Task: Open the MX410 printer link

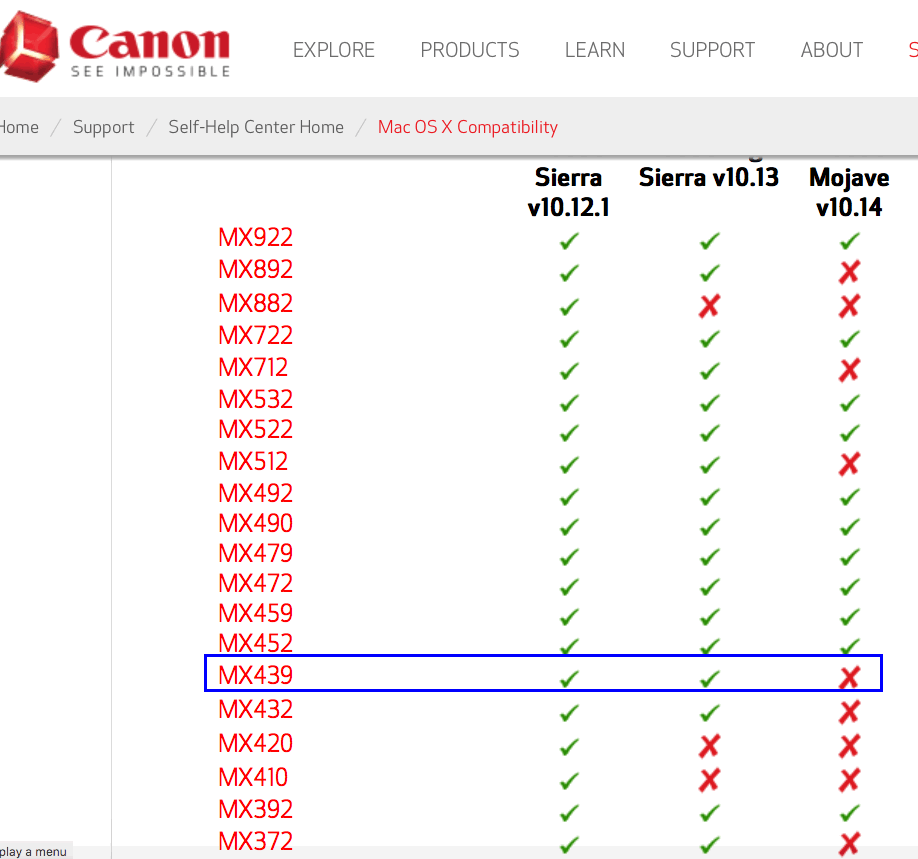Action: pyautogui.click(x=253, y=778)
